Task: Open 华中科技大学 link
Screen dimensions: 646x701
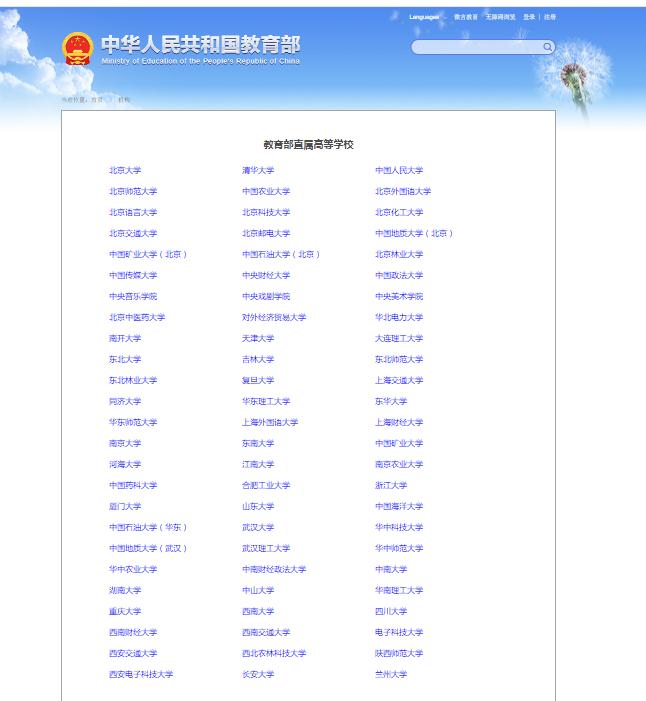Action: click(x=399, y=528)
